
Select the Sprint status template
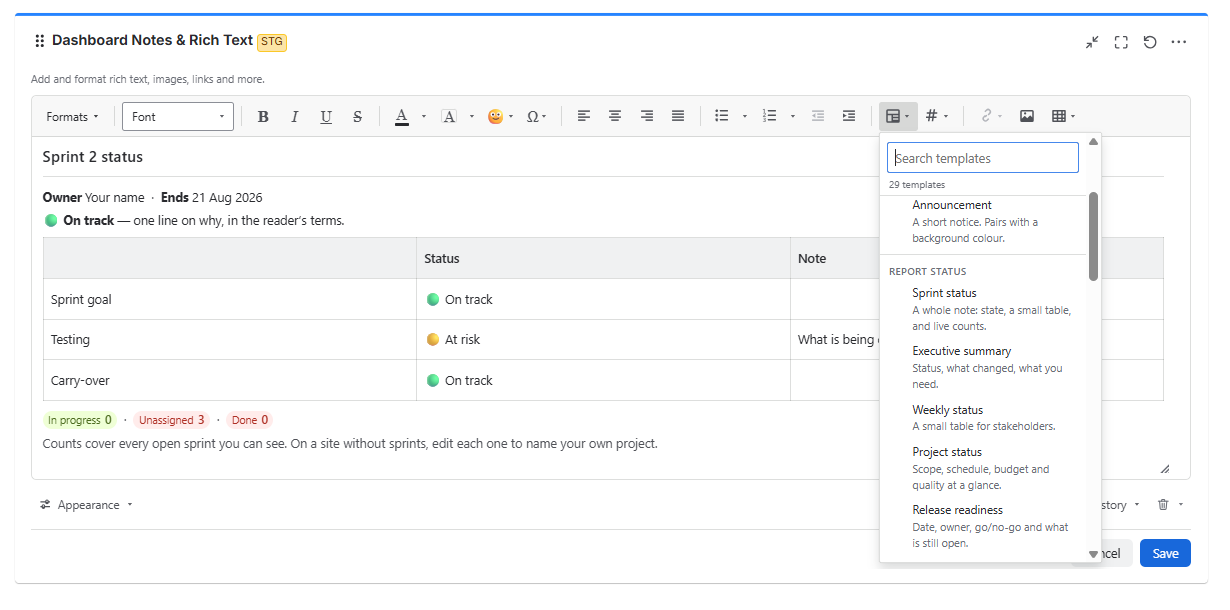click(x=983, y=309)
